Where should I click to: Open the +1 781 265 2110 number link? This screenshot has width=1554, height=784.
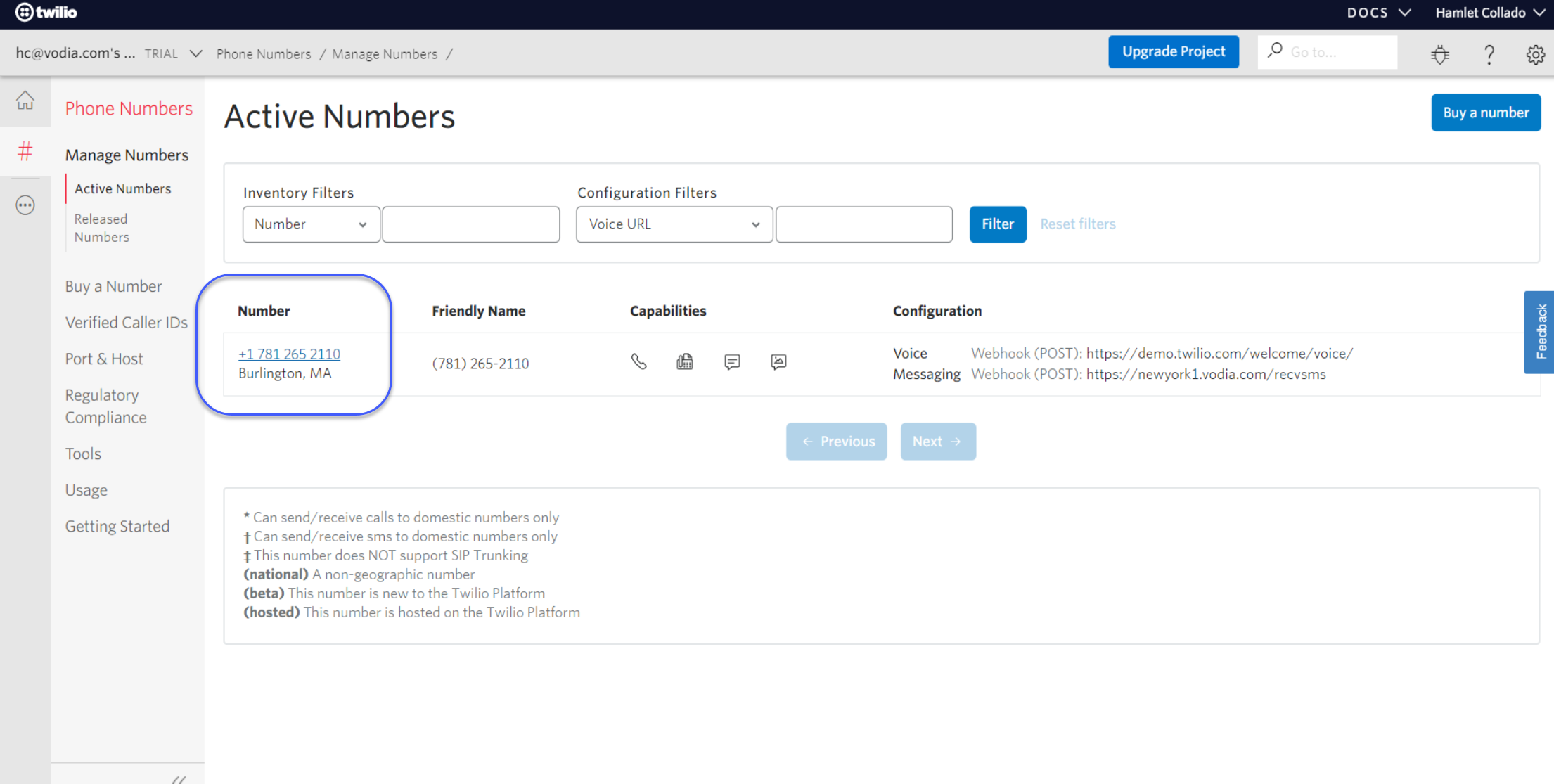[x=289, y=354]
